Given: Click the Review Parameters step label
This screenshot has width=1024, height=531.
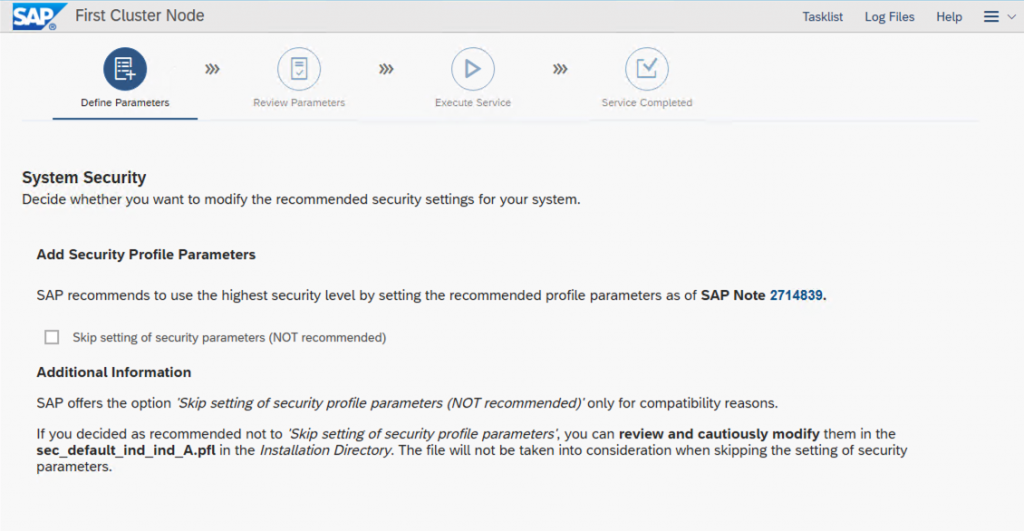Looking at the screenshot, I should (299, 103).
